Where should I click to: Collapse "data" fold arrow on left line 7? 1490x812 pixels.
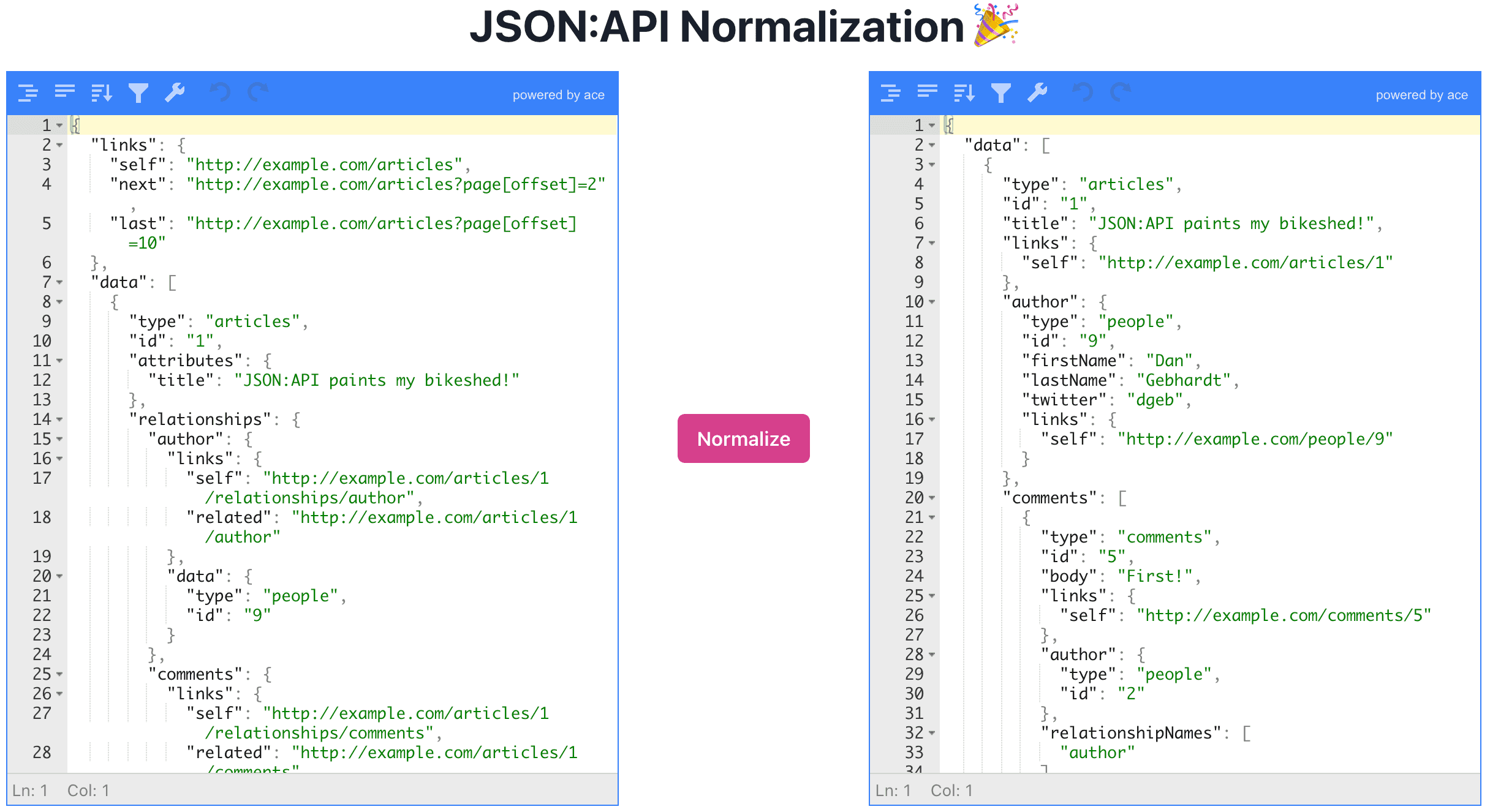click(59, 283)
